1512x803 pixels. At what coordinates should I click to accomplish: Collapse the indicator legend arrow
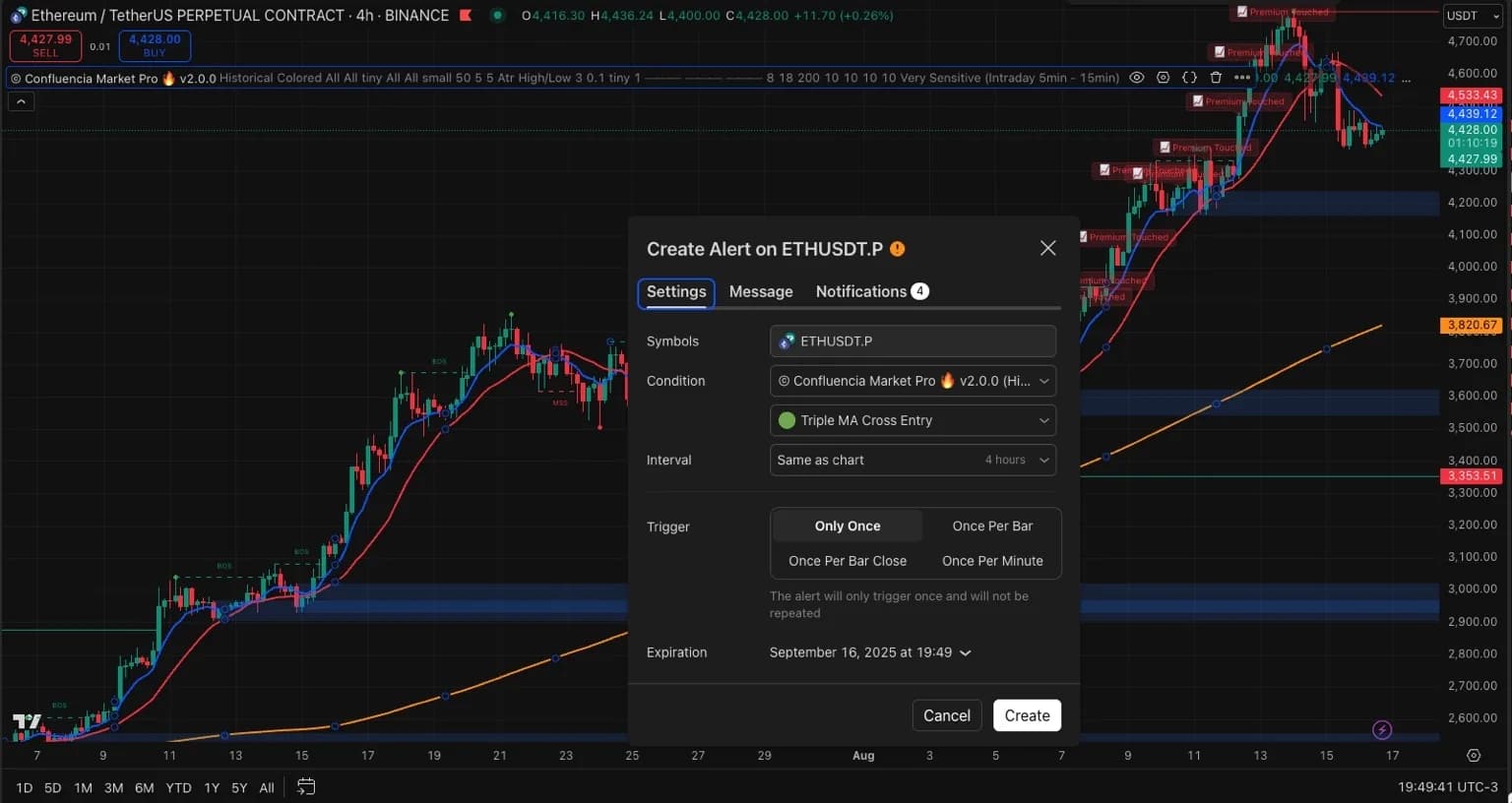(21, 101)
